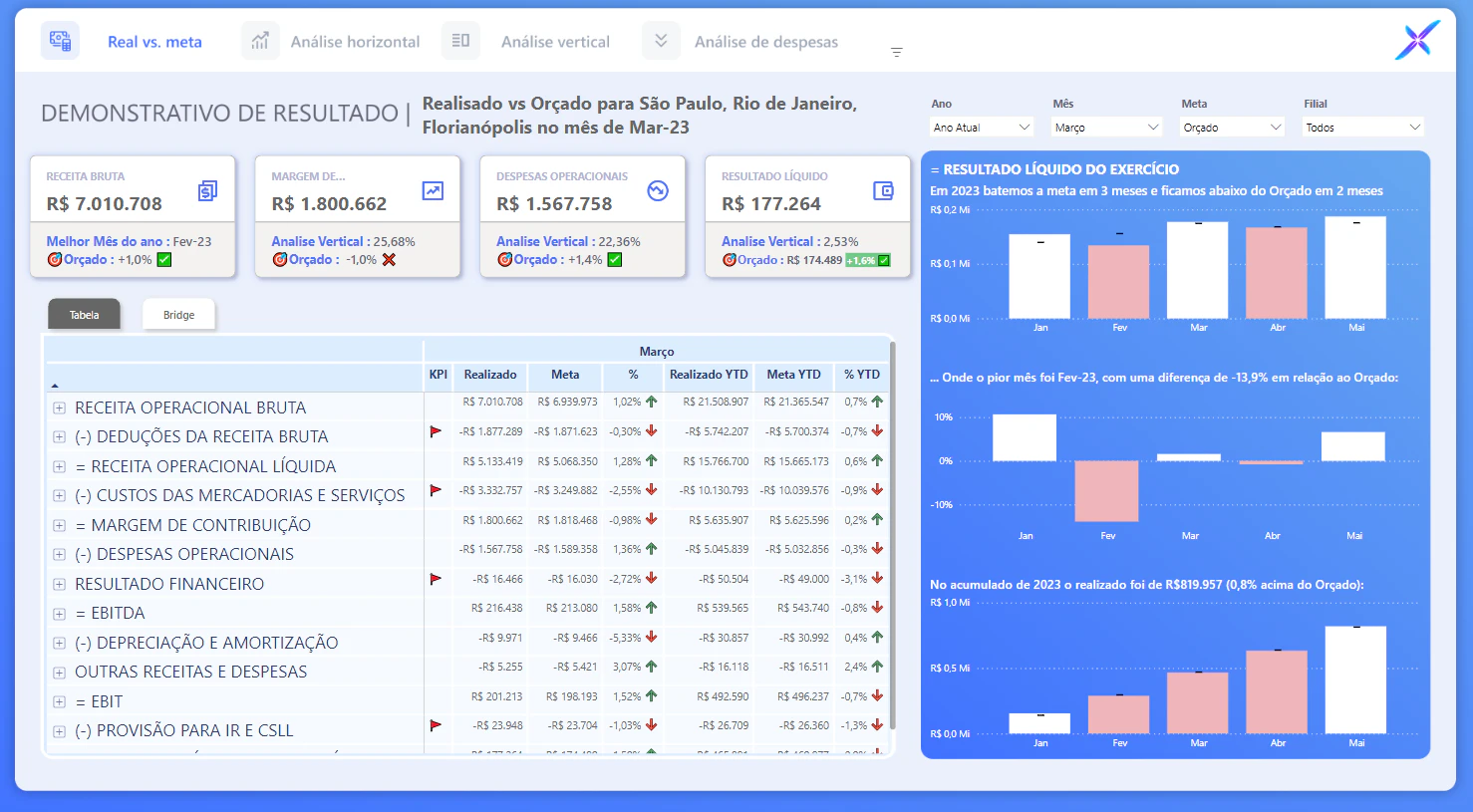Click the KPI flag on Resultado Financeiro row
Viewport: 1473px width, 812px height.
[x=436, y=579]
